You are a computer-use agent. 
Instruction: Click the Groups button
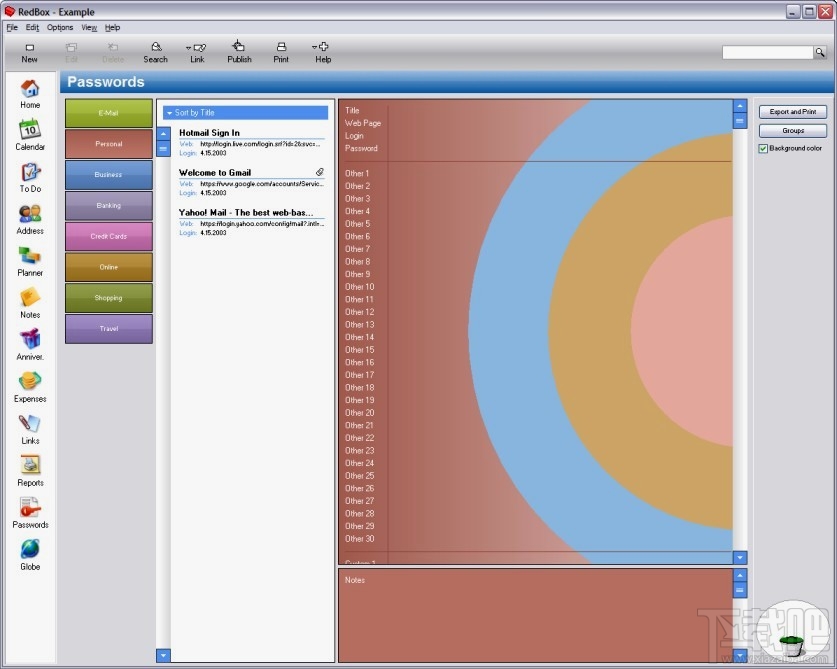point(792,131)
